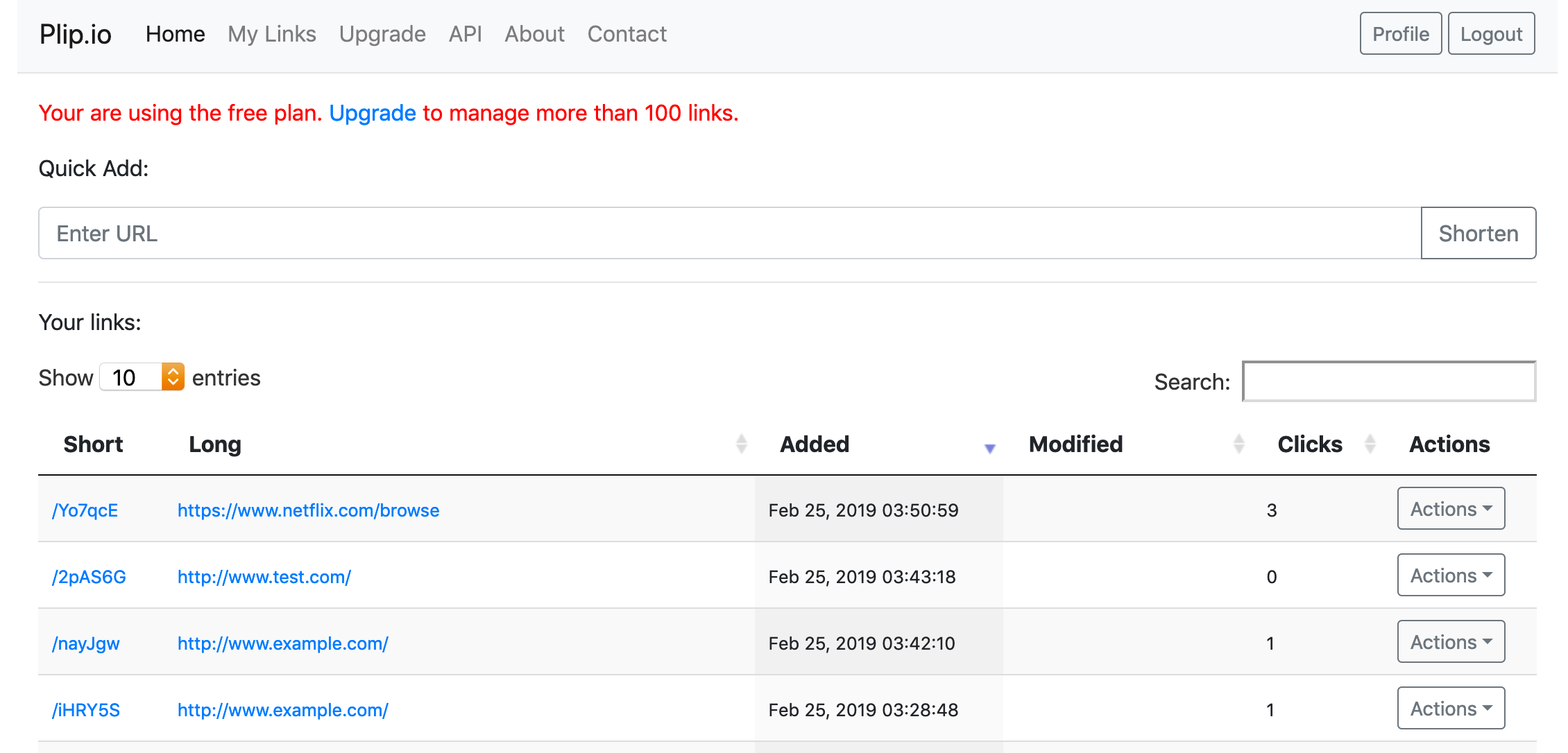Sort by Modified column arrows

[1238, 444]
